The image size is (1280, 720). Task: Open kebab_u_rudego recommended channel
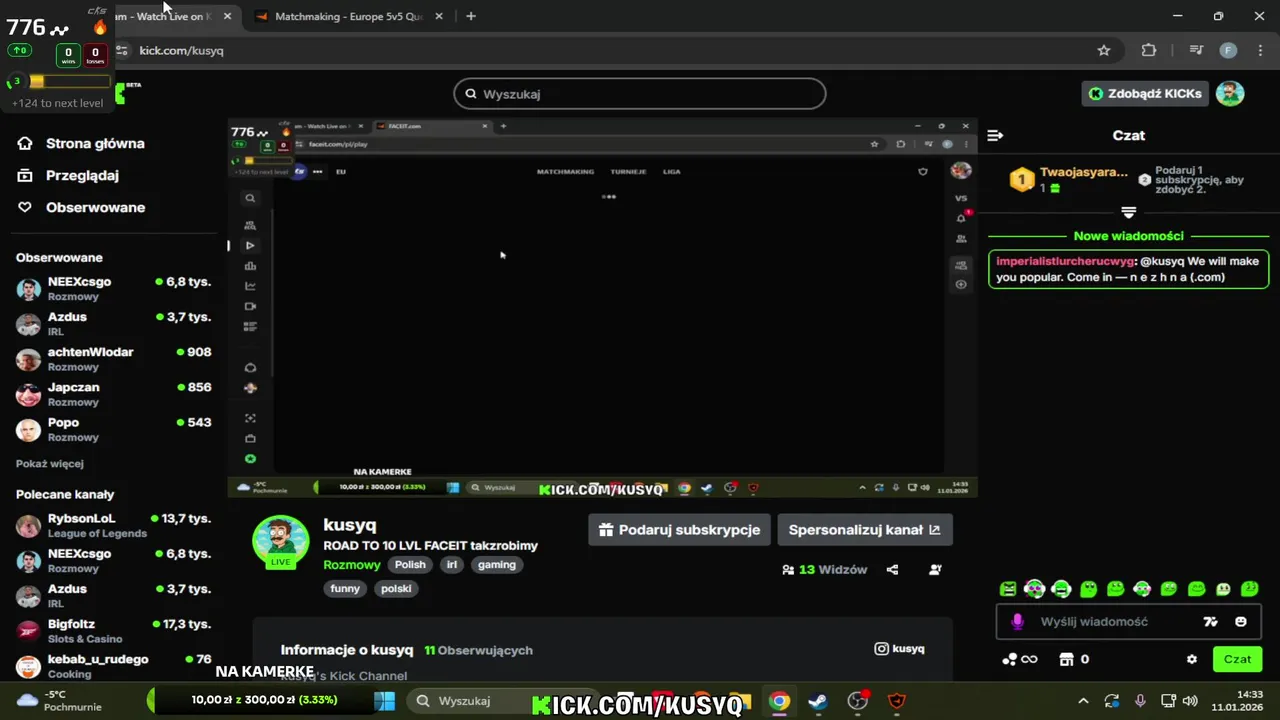click(x=113, y=666)
